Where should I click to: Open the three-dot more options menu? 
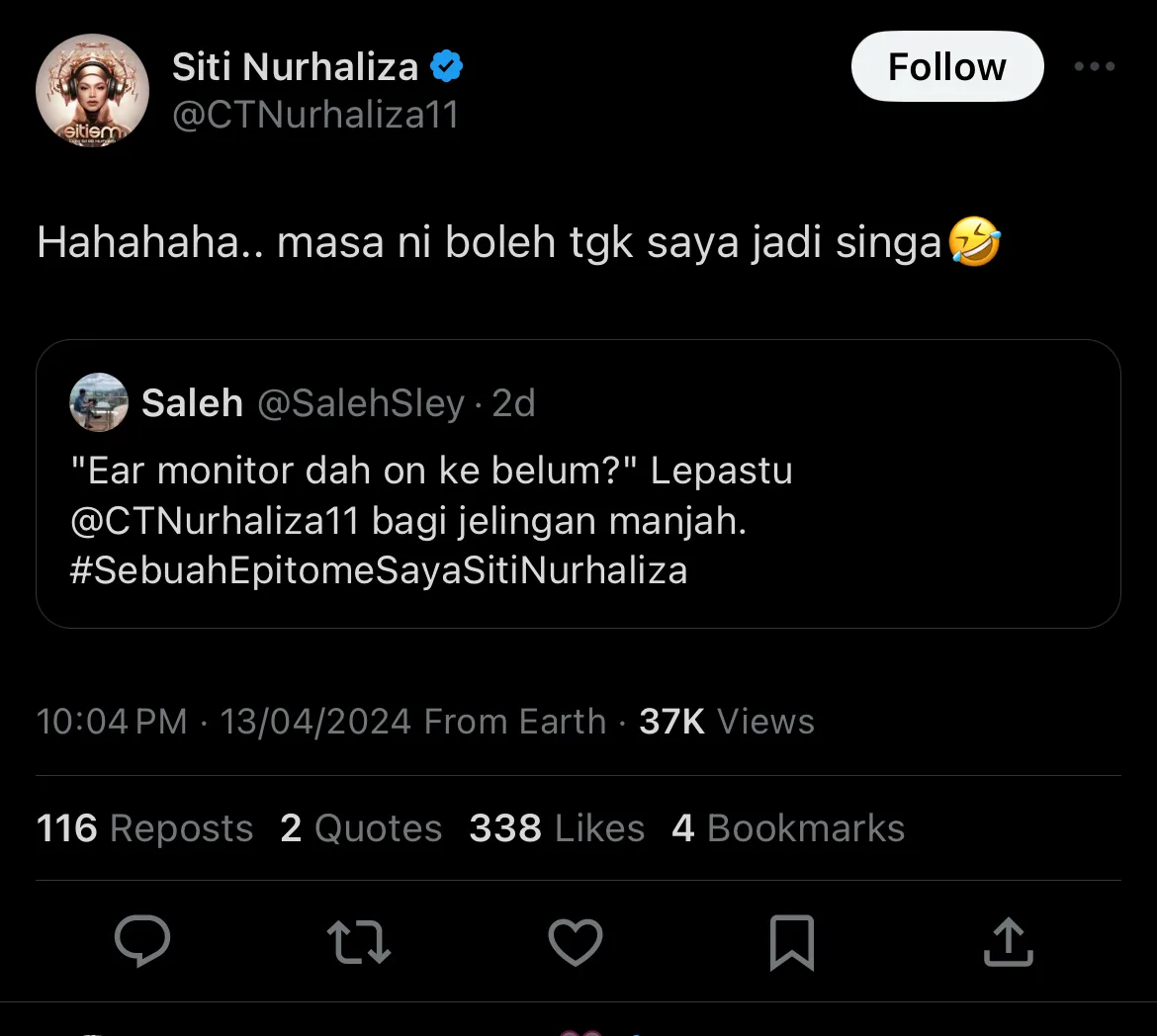point(1095,67)
